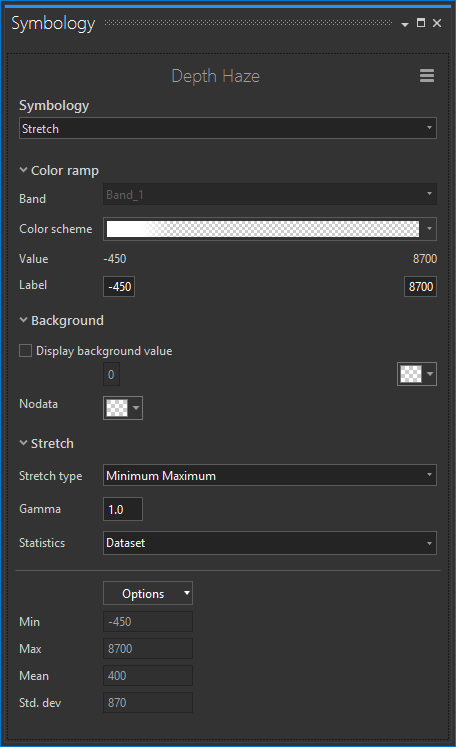Screen dimensions: 456x747
Task: Click the float/maximize pane icon
Action: 421,23
